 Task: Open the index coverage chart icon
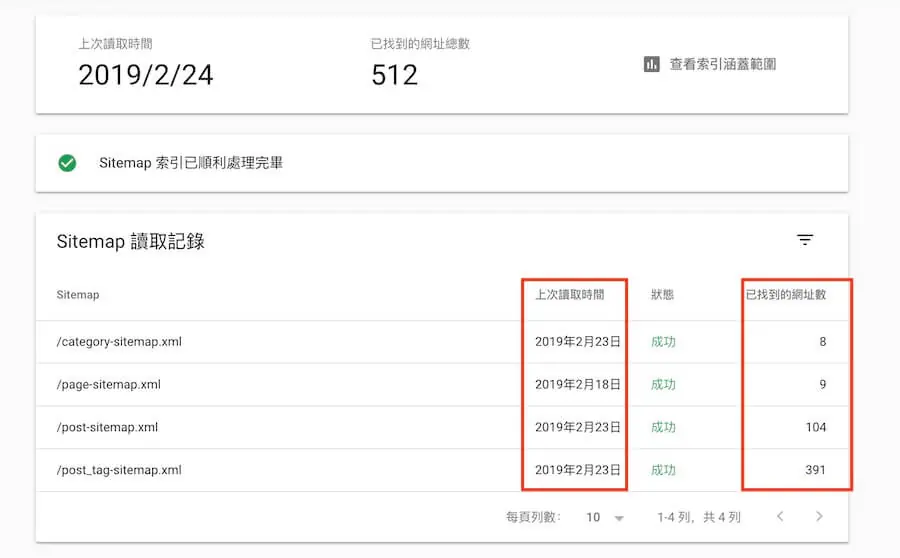651,64
